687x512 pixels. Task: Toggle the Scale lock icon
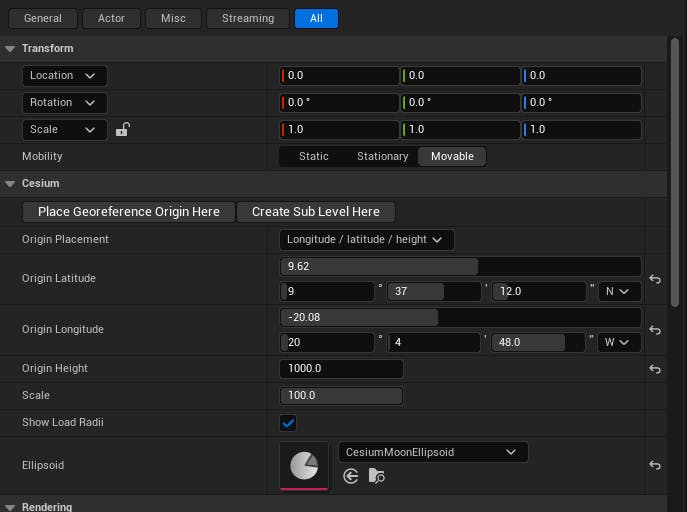123,130
